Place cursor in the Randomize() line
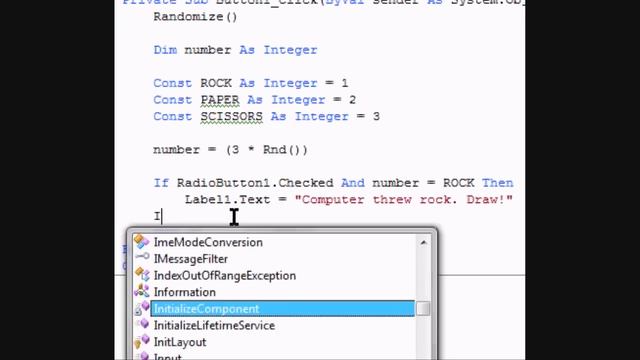Image resolution: width=640 pixels, height=360 pixels. point(195,17)
